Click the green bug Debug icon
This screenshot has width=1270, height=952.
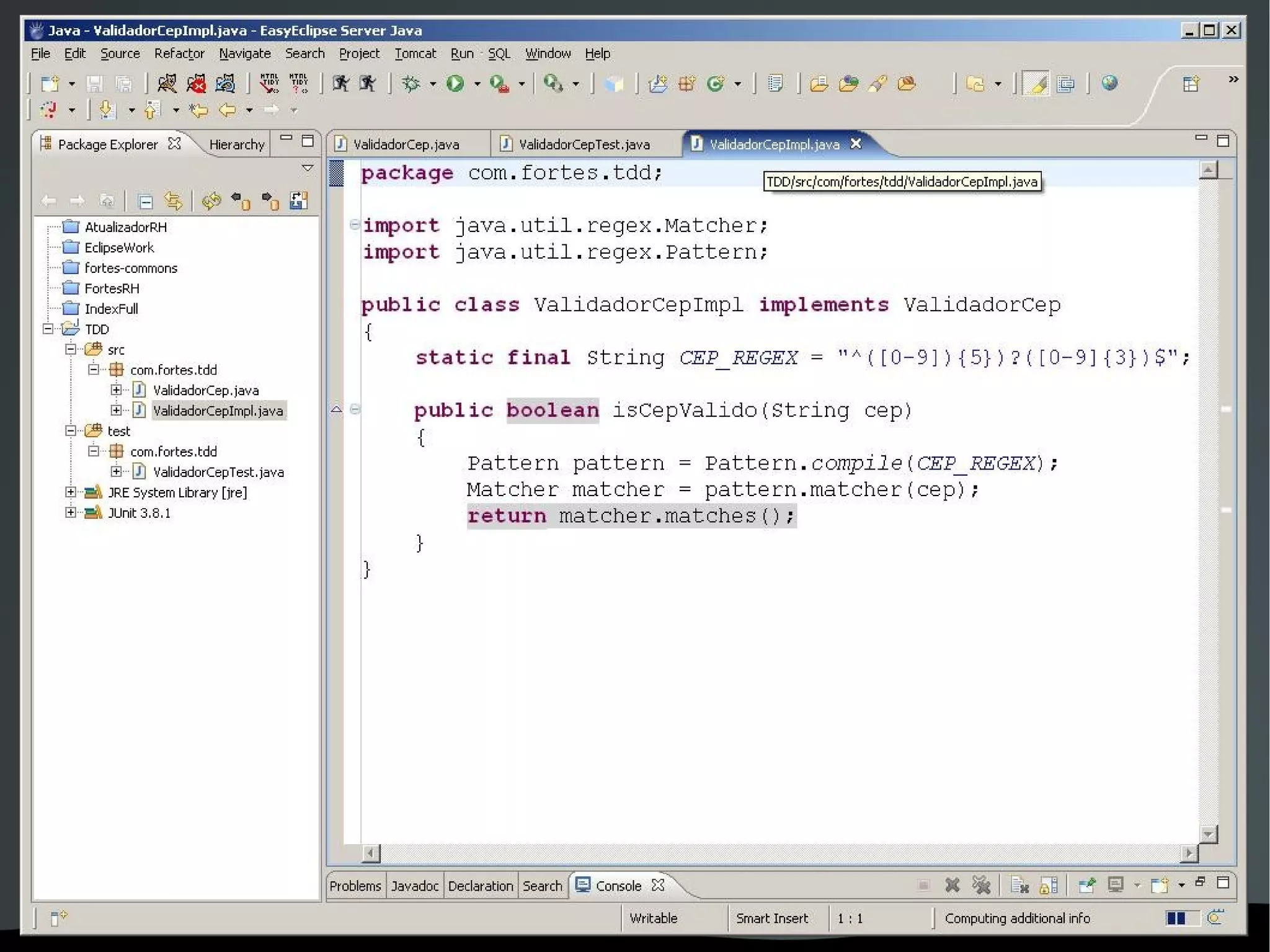tap(411, 84)
